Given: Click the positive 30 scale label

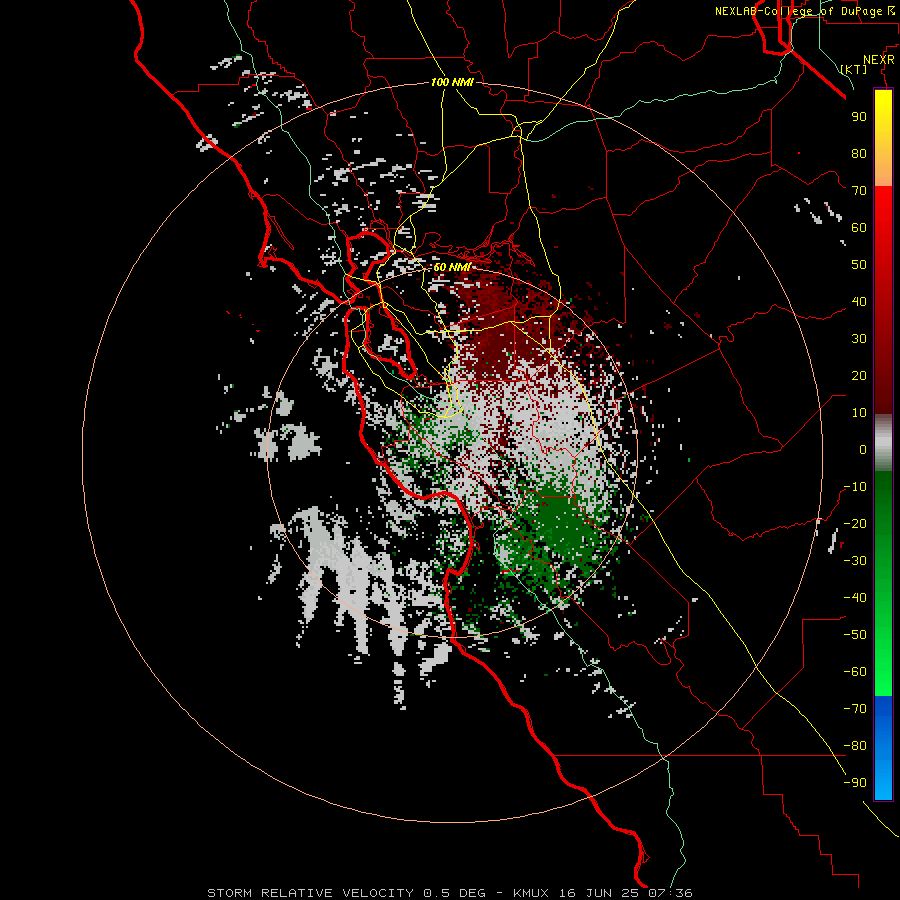Looking at the screenshot, I should (x=859, y=339).
